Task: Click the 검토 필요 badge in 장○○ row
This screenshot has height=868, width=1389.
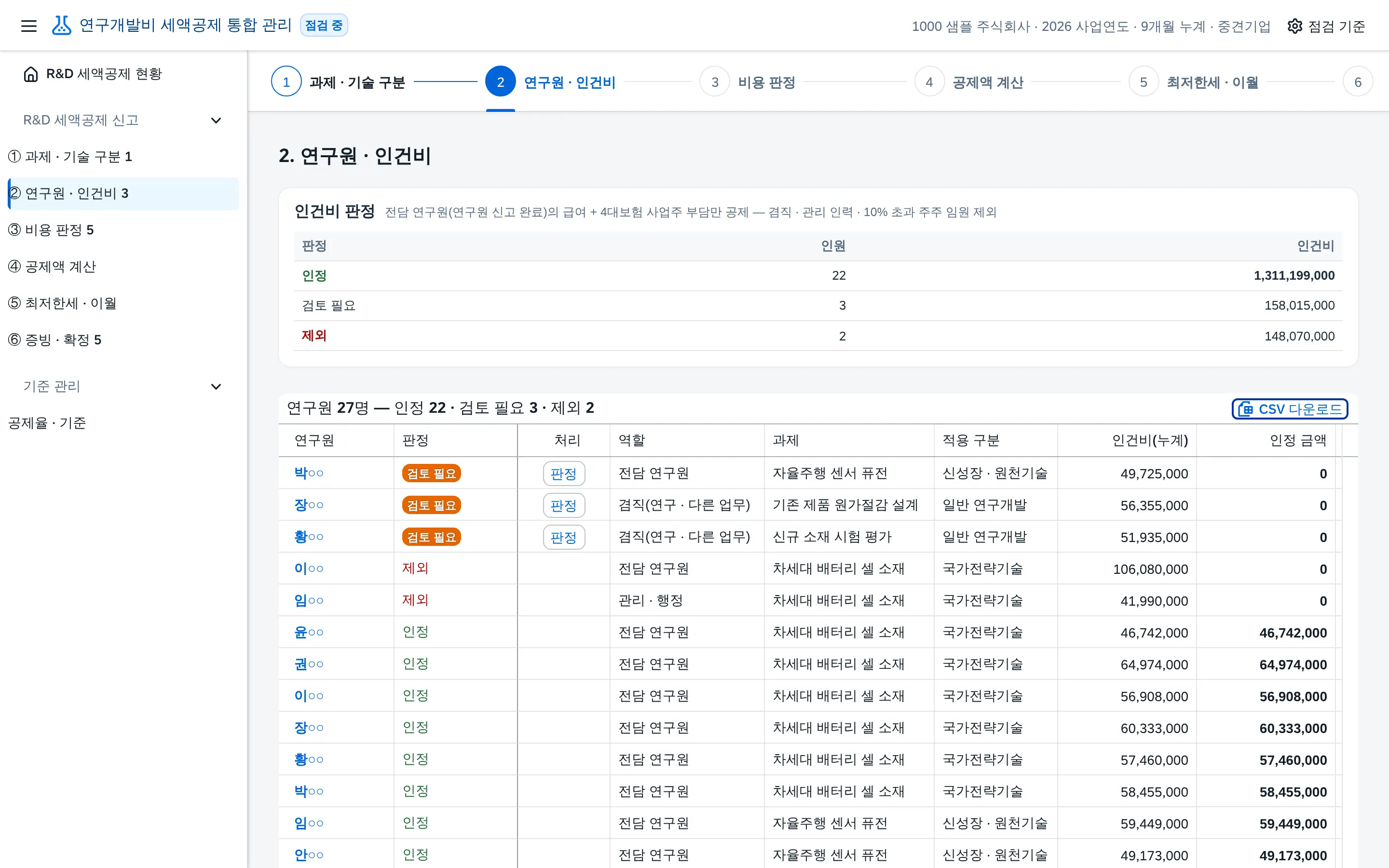Action: coord(431,505)
